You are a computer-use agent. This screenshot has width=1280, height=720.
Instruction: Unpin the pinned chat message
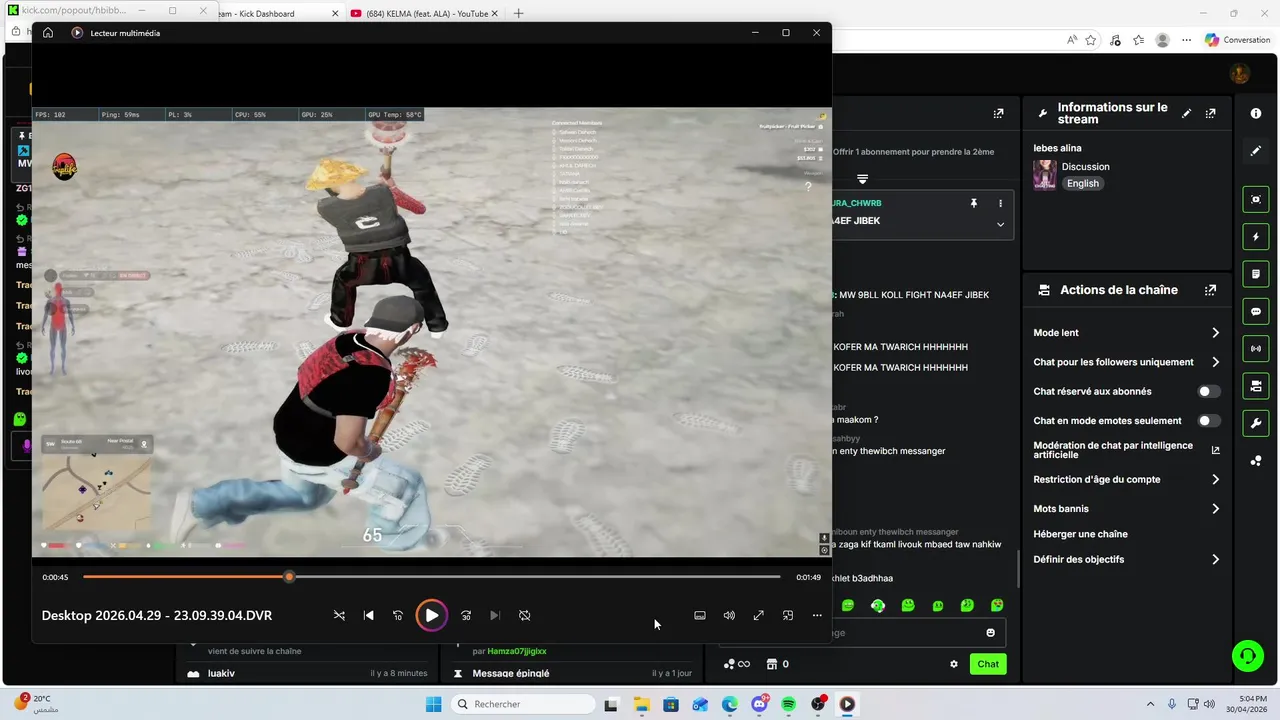(x=973, y=203)
